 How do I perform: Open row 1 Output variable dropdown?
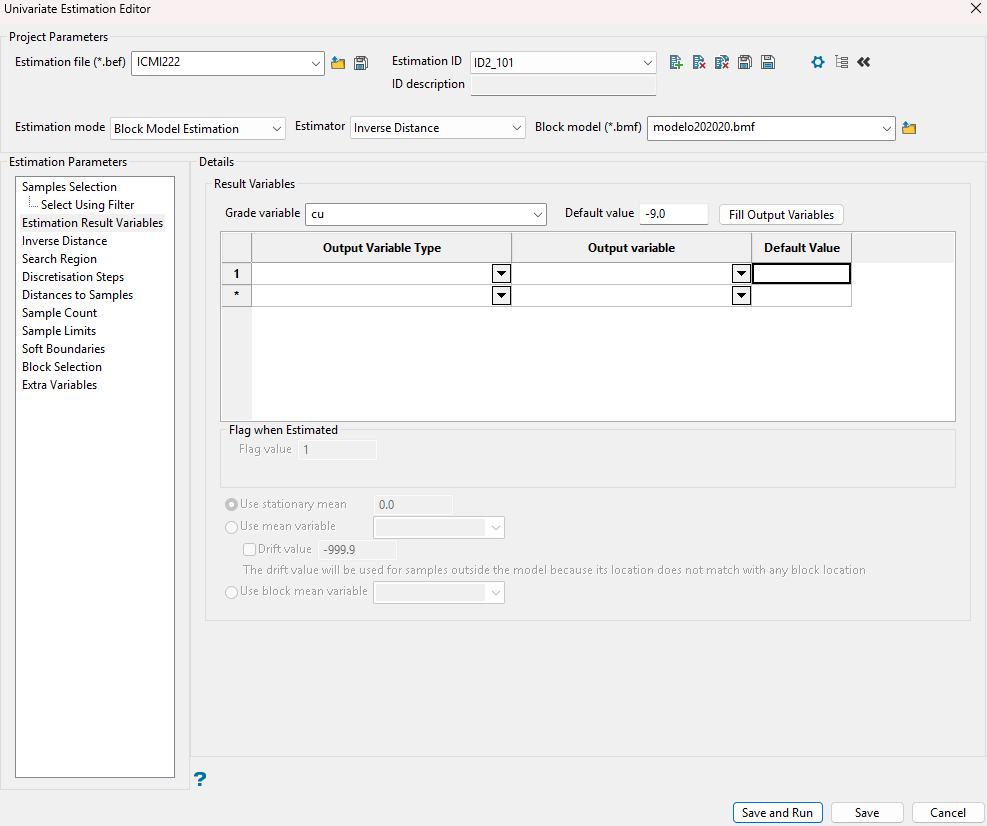coord(742,274)
